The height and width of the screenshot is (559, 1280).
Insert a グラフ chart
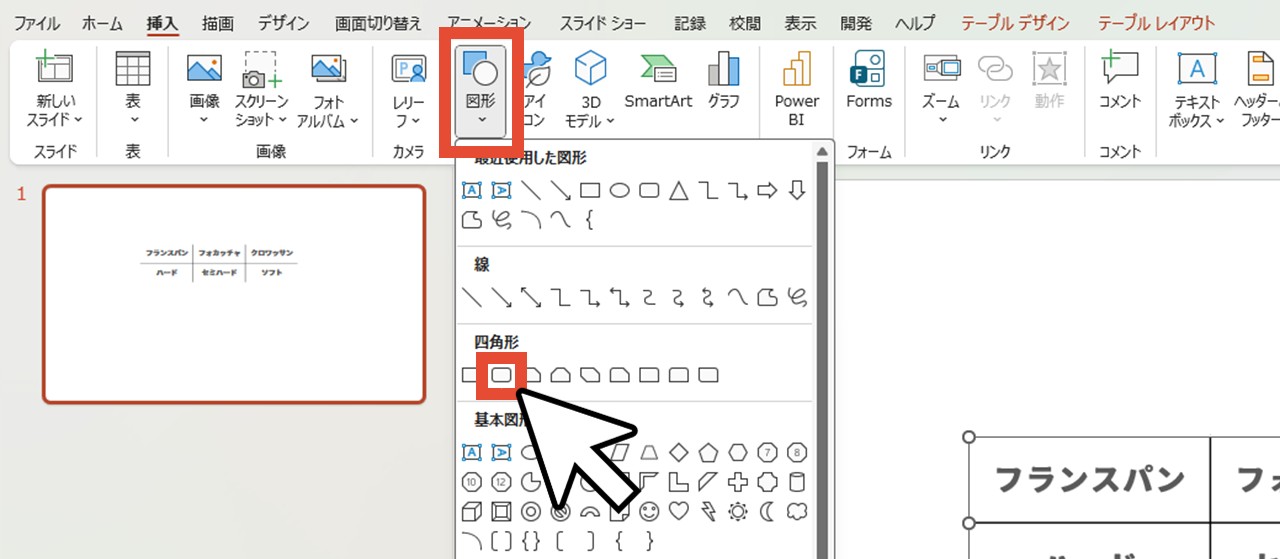723,80
